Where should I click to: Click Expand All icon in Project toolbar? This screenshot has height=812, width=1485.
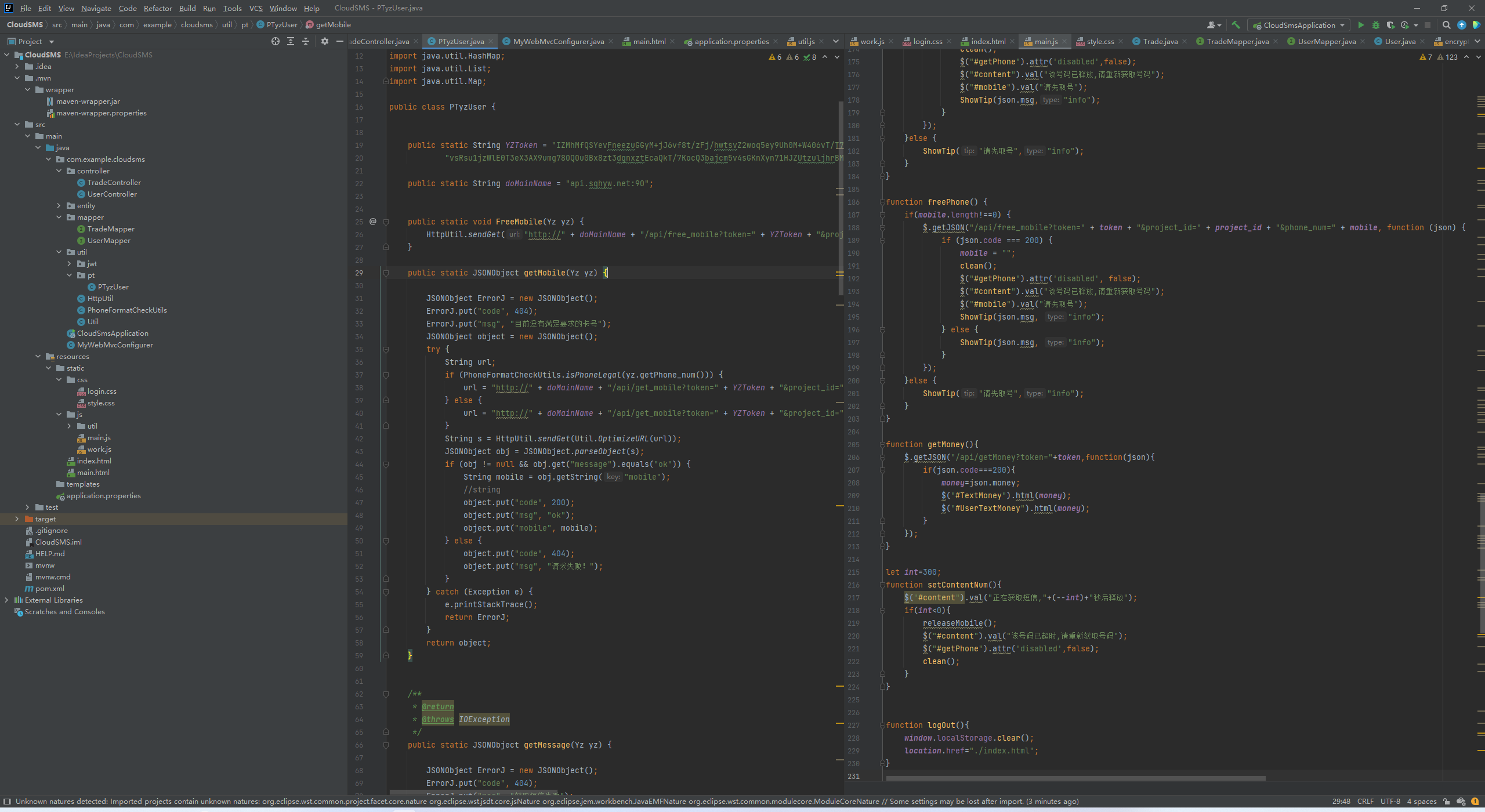point(291,41)
